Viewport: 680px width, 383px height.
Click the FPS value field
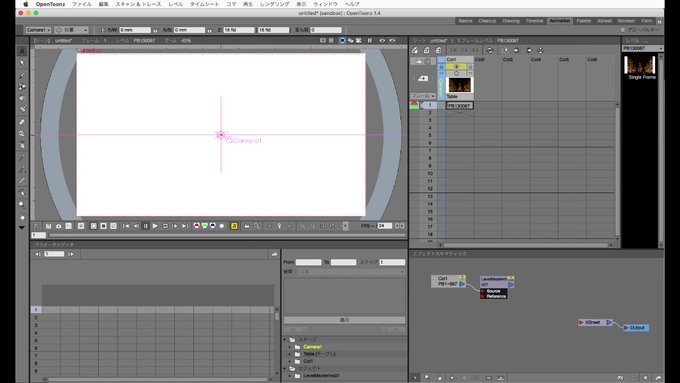(384, 226)
